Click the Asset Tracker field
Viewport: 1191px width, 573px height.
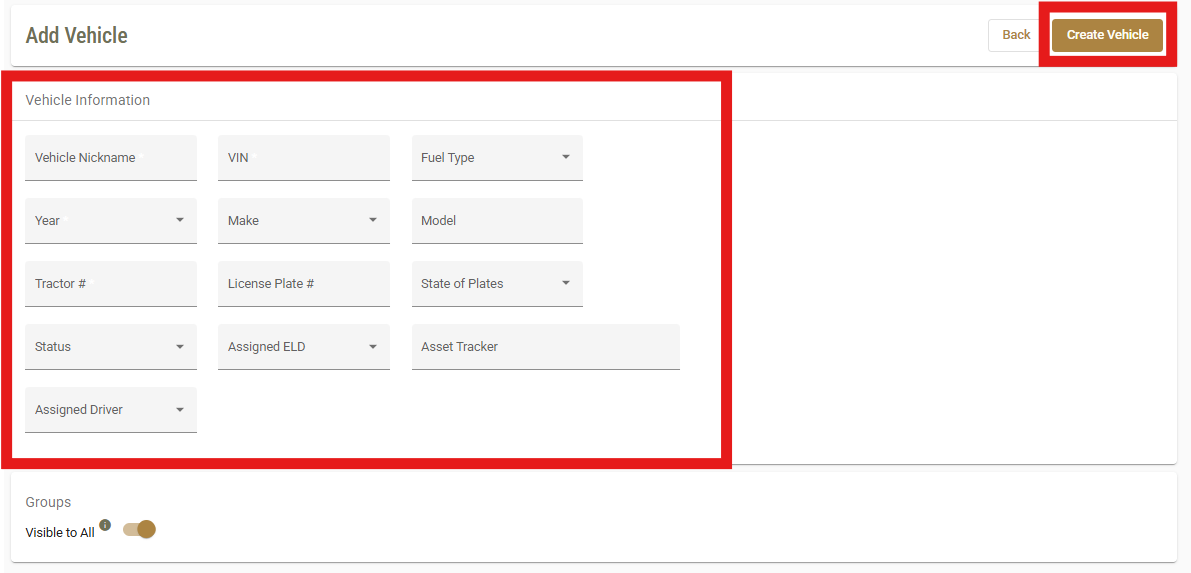coord(545,347)
